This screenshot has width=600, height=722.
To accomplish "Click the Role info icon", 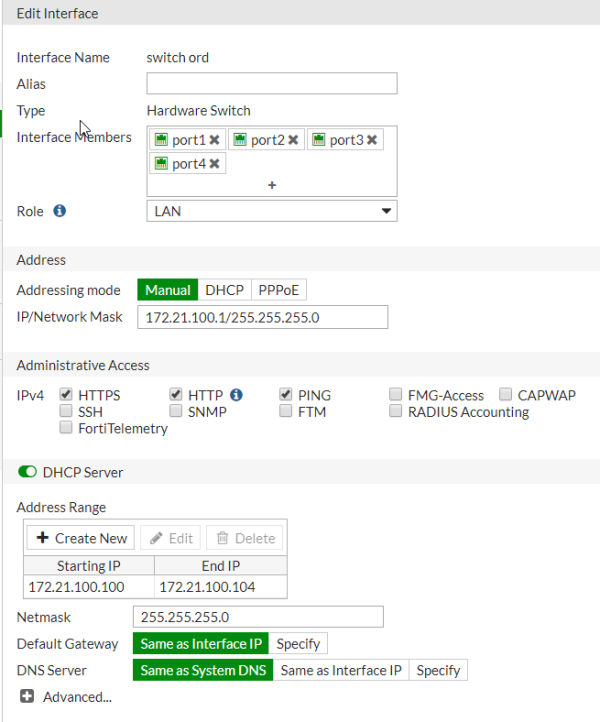I will click(x=59, y=211).
